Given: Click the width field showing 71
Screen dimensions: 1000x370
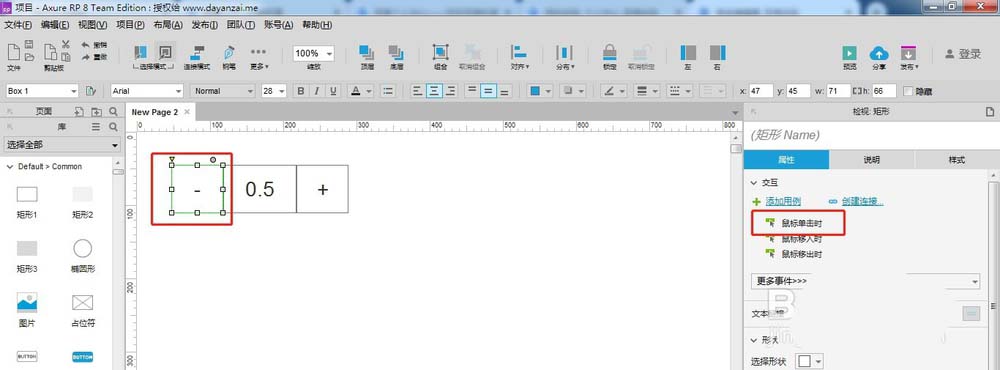Looking at the screenshot, I should pyautogui.click(x=838, y=91).
